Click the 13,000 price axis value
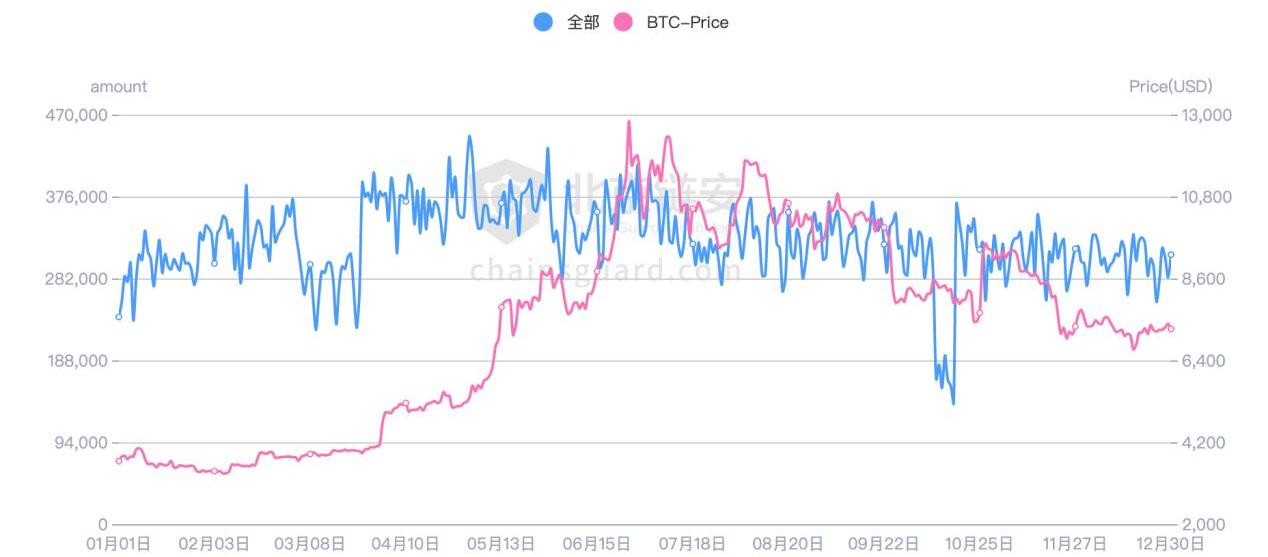The height and width of the screenshot is (557, 1268). 1209,115
